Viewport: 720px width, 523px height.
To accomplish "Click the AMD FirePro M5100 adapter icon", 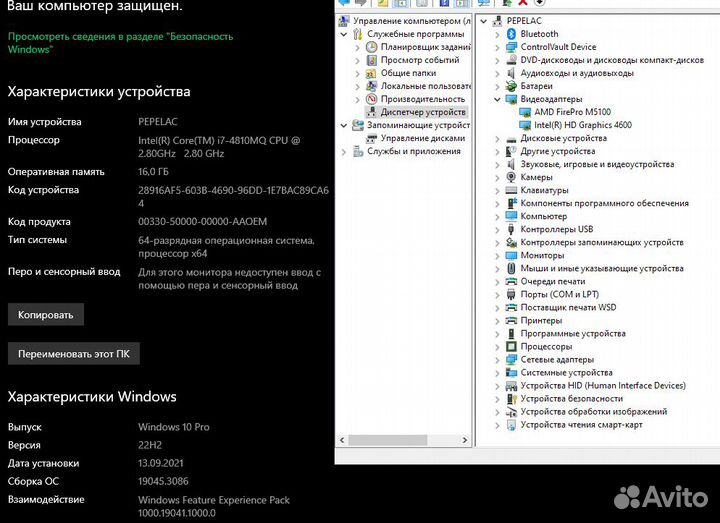I will 525,112.
